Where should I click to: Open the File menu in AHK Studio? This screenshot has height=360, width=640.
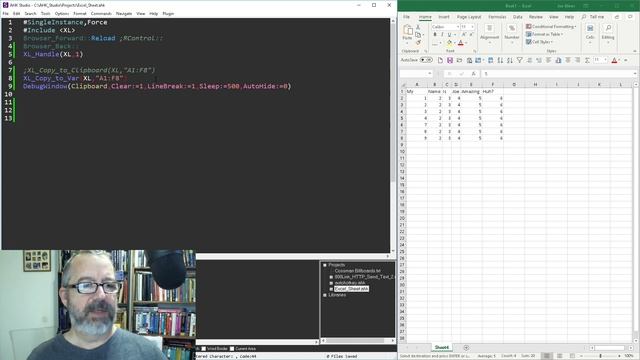click(x=5, y=13)
